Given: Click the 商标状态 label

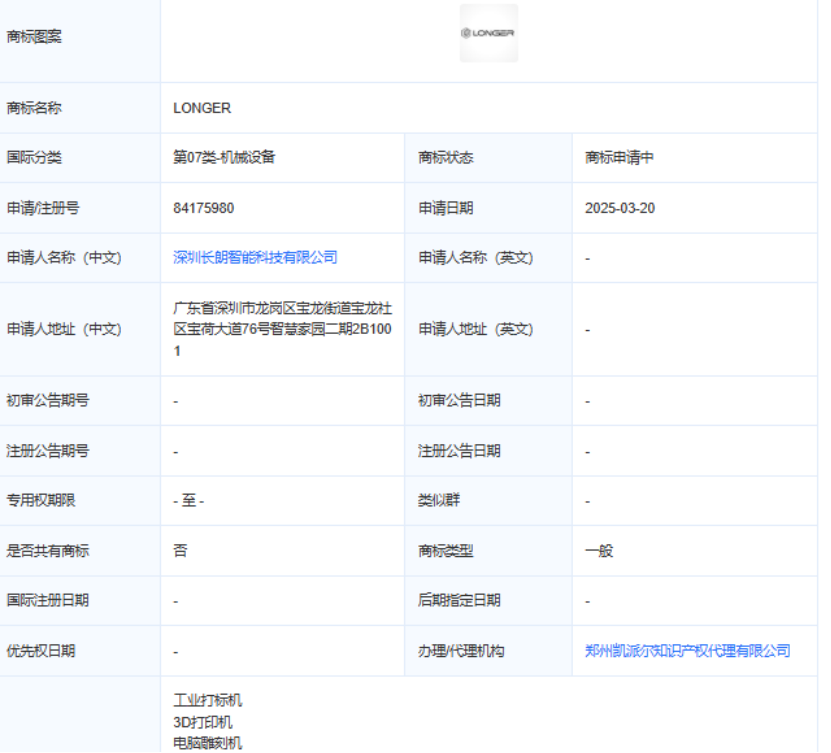Looking at the screenshot, I should tap(446, 157).
